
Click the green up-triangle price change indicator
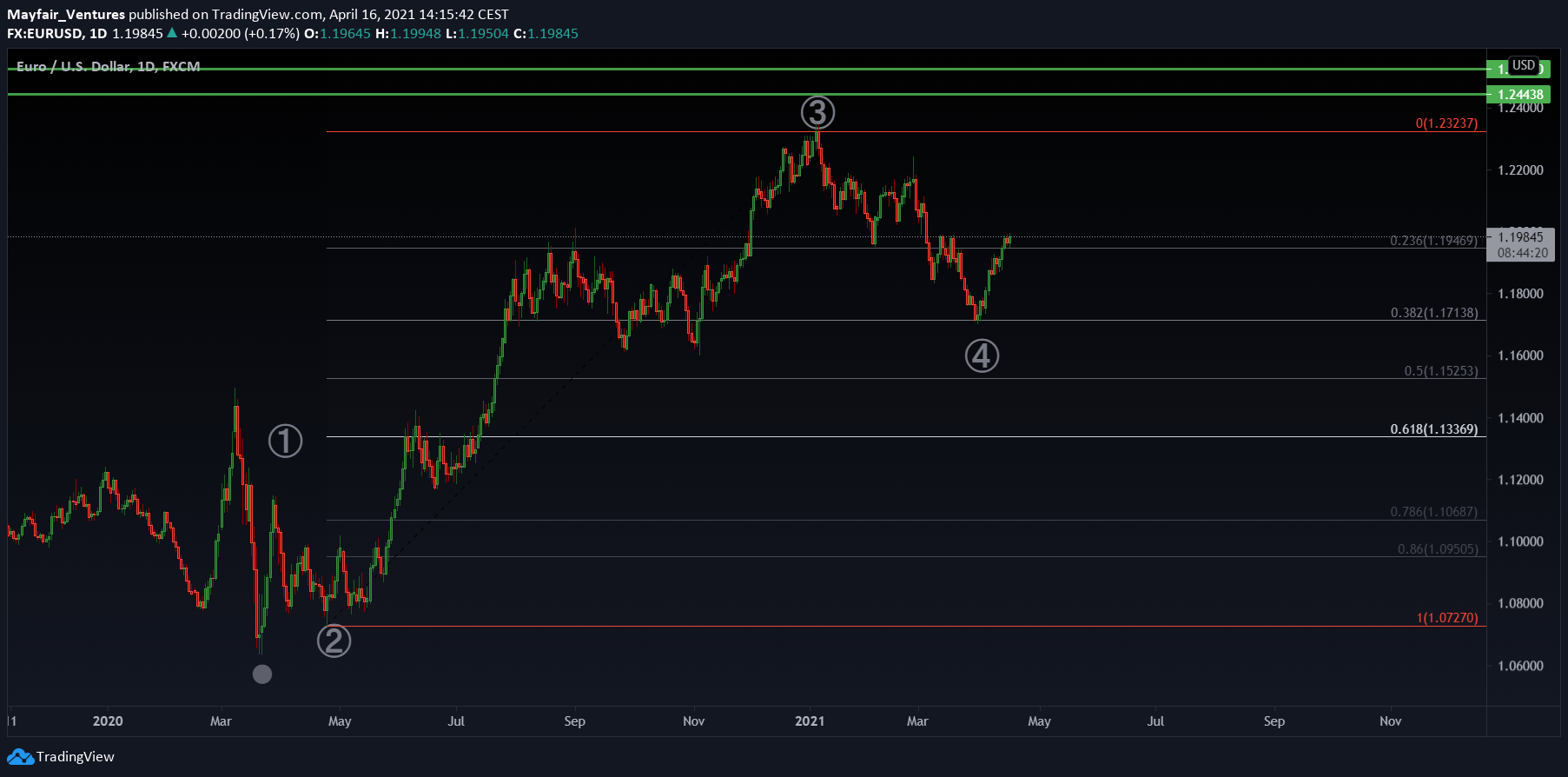(x=172, y=33)
